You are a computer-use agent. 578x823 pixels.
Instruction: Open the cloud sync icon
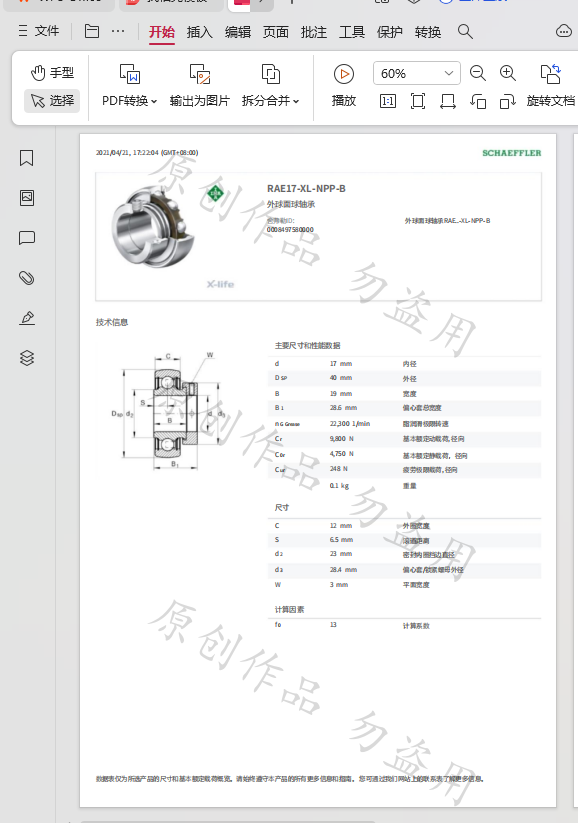click(563, 31)
